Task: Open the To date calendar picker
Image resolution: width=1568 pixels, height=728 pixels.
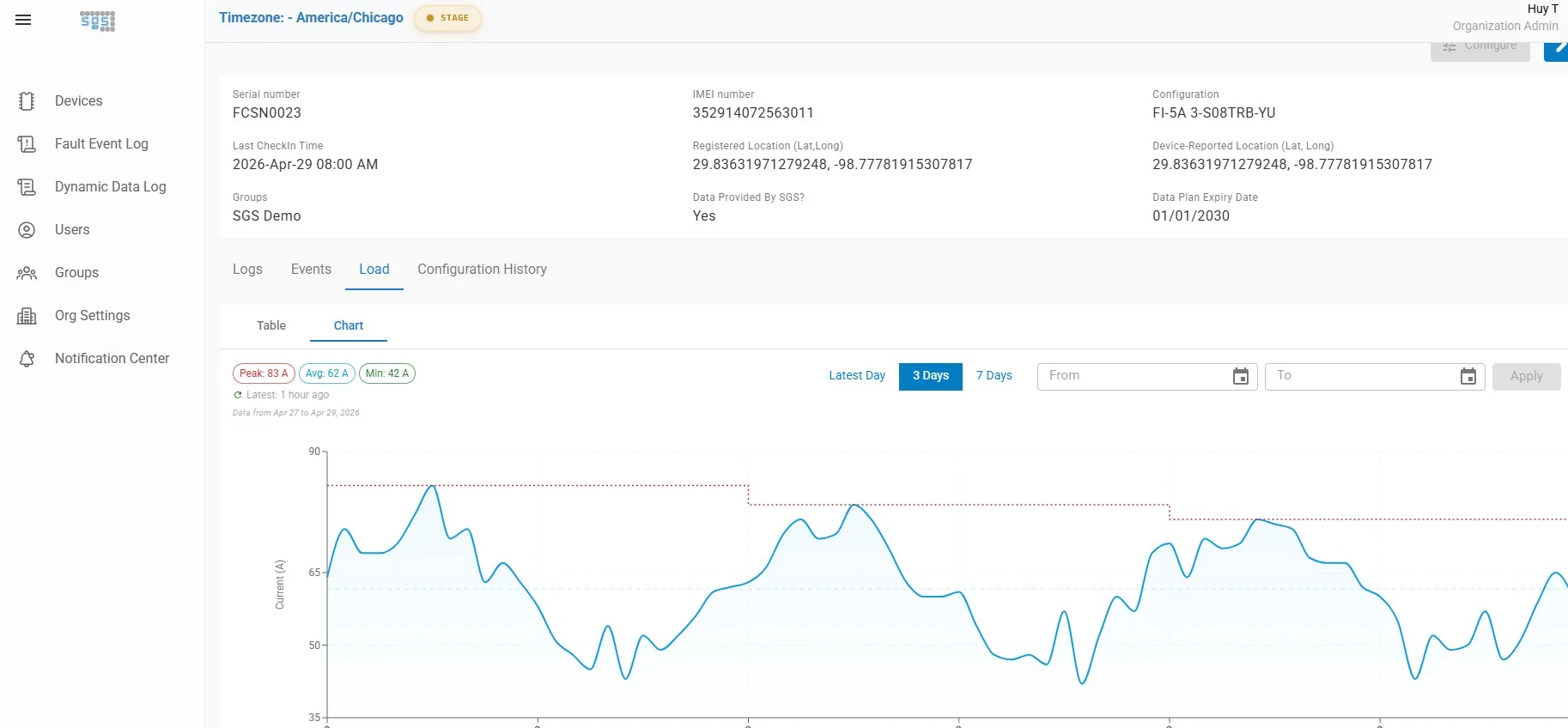Action: coord(1468,376)
